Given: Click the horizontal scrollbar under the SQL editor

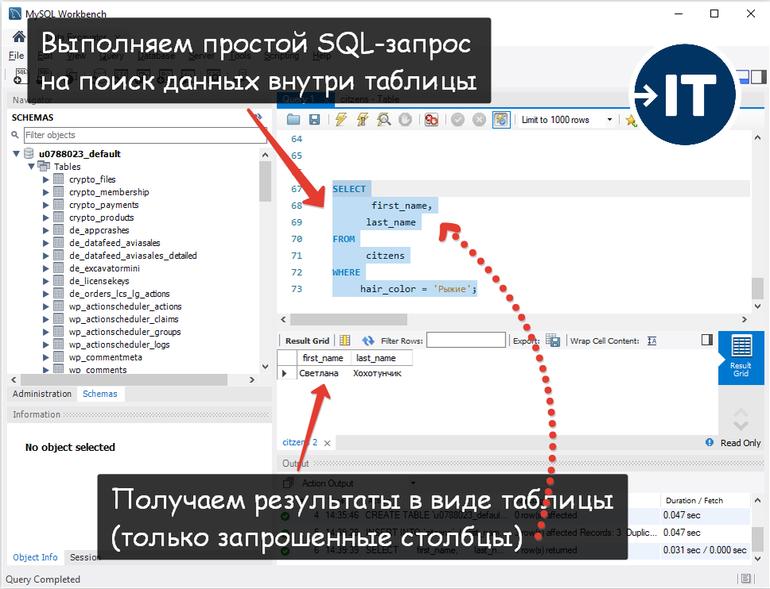Looking at the screenshot, I should point(349,319).
